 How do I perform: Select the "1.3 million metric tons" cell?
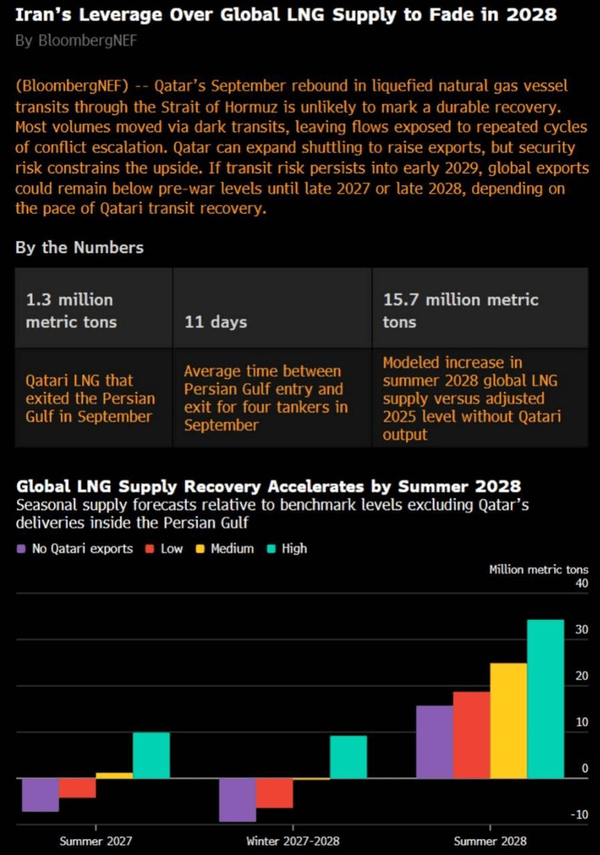tap(93, 308)
